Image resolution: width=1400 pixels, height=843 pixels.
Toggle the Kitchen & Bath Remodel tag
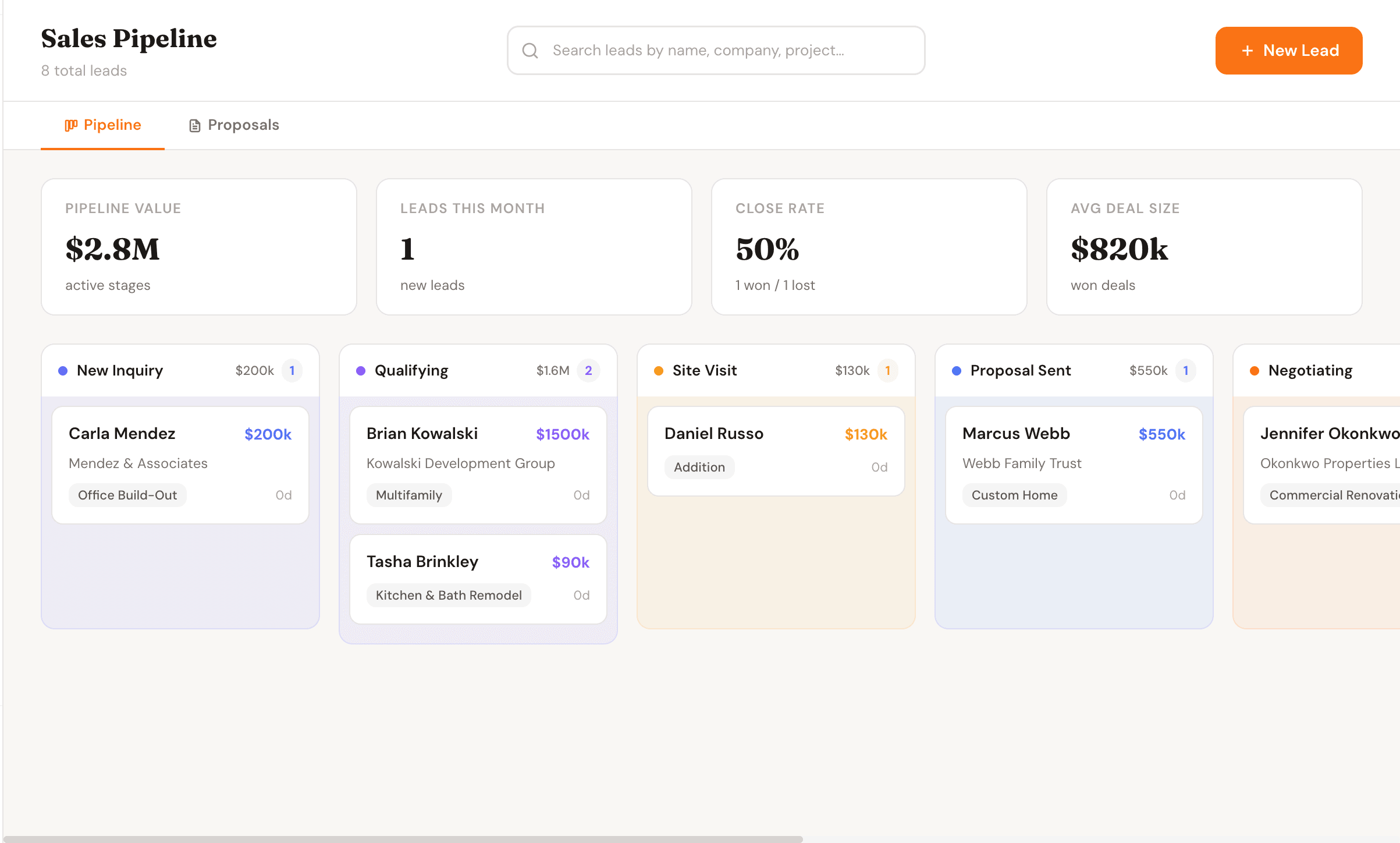(449, 595)
